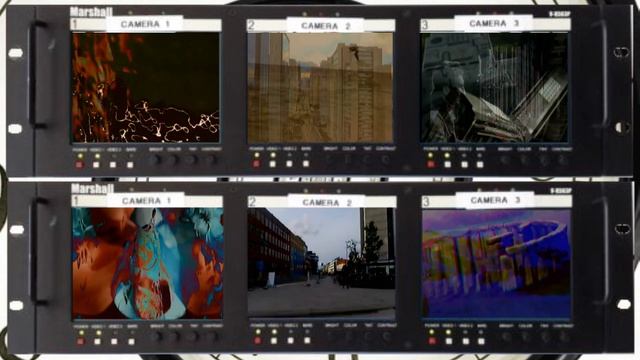
Task: Adjust COLOR knob on top rack Camera 2
Action: (x=348, y=160)
